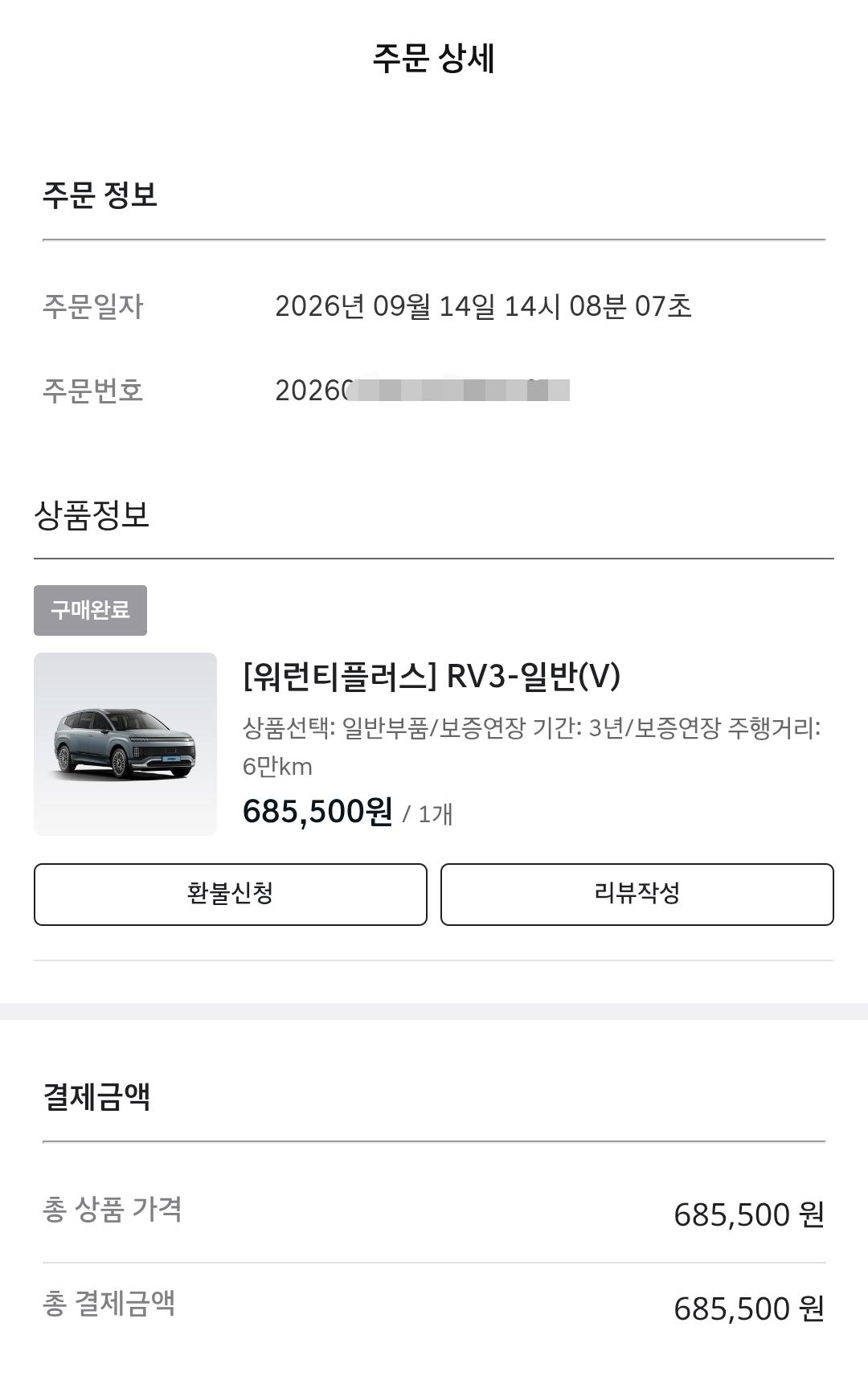Open the RV3 car product thumbnail
Screen dimensions: 868x1376
pyautogui.click(x=125, y=743)
